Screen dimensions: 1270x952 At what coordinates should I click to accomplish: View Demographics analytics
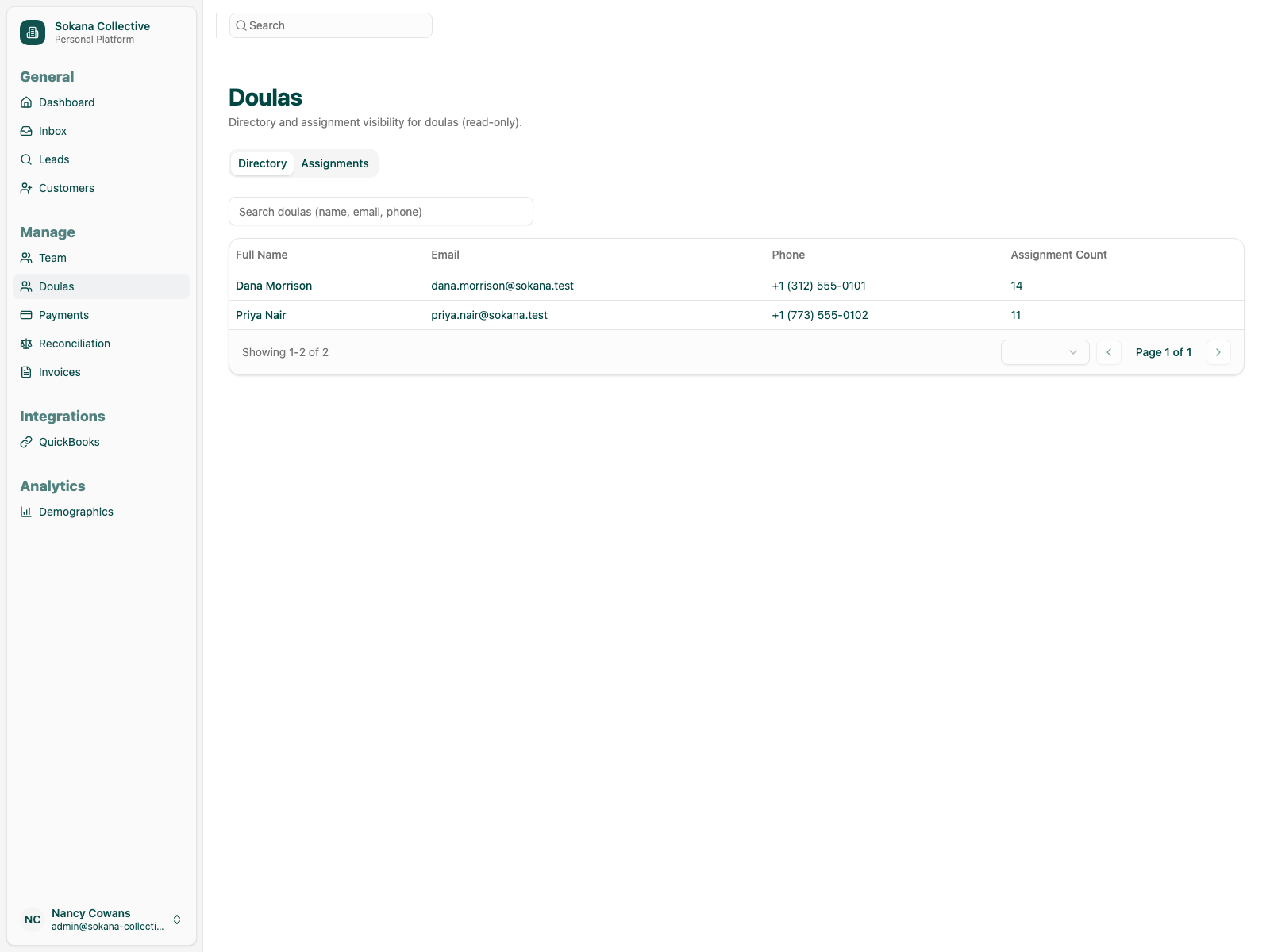point(102,512)
